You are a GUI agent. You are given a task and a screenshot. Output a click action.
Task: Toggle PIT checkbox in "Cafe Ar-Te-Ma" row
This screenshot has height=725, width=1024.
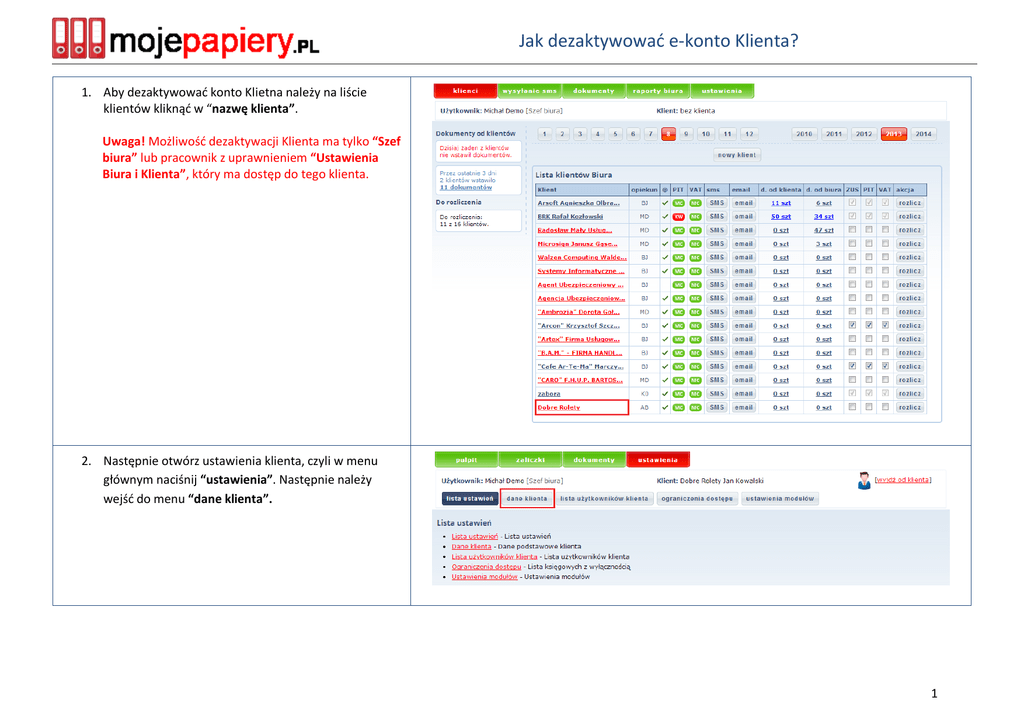(869, 366)
